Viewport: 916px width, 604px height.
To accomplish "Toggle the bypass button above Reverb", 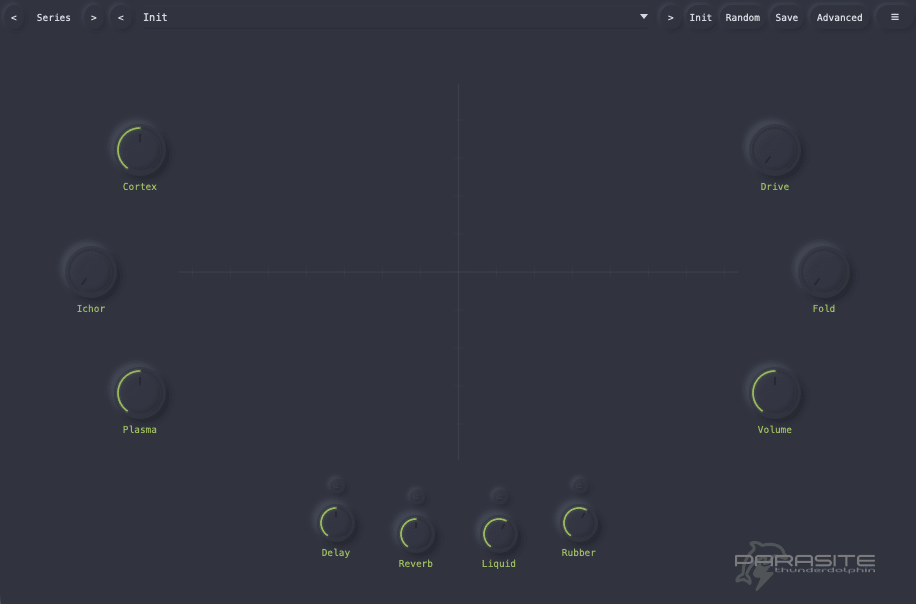I will pos(415,493).
